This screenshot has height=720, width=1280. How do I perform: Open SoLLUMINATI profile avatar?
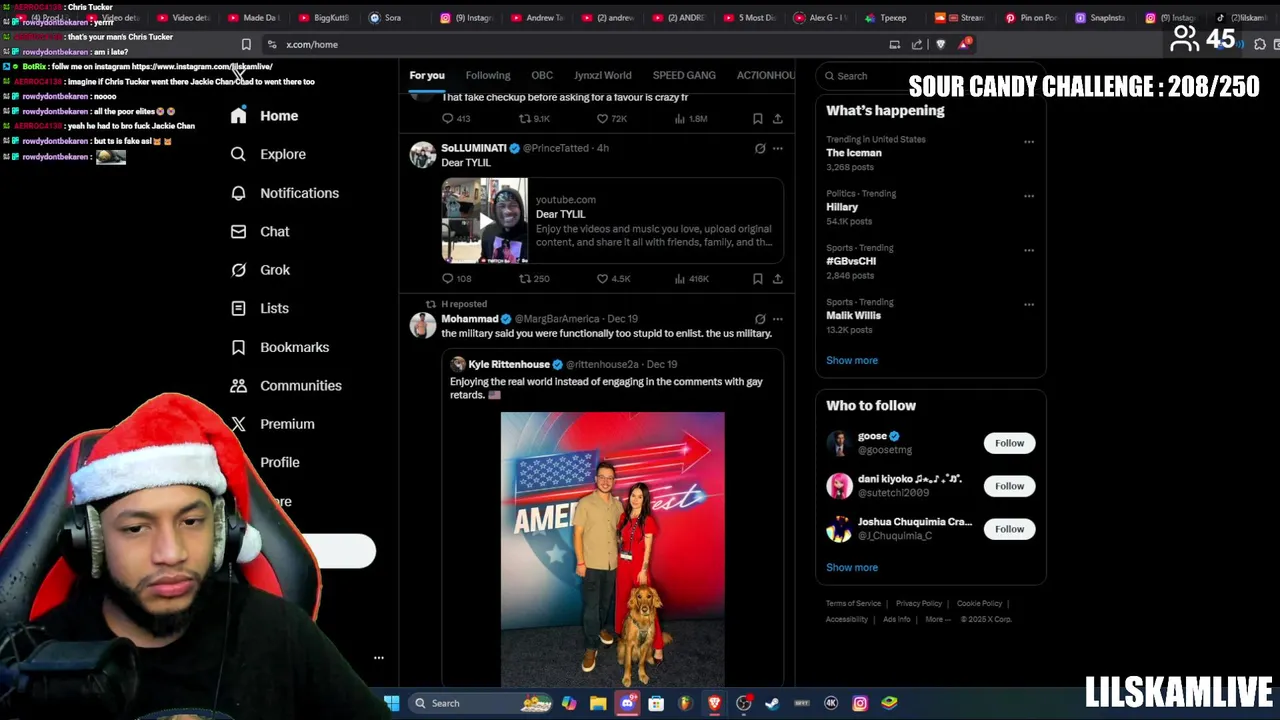click(x=423, y=155)
